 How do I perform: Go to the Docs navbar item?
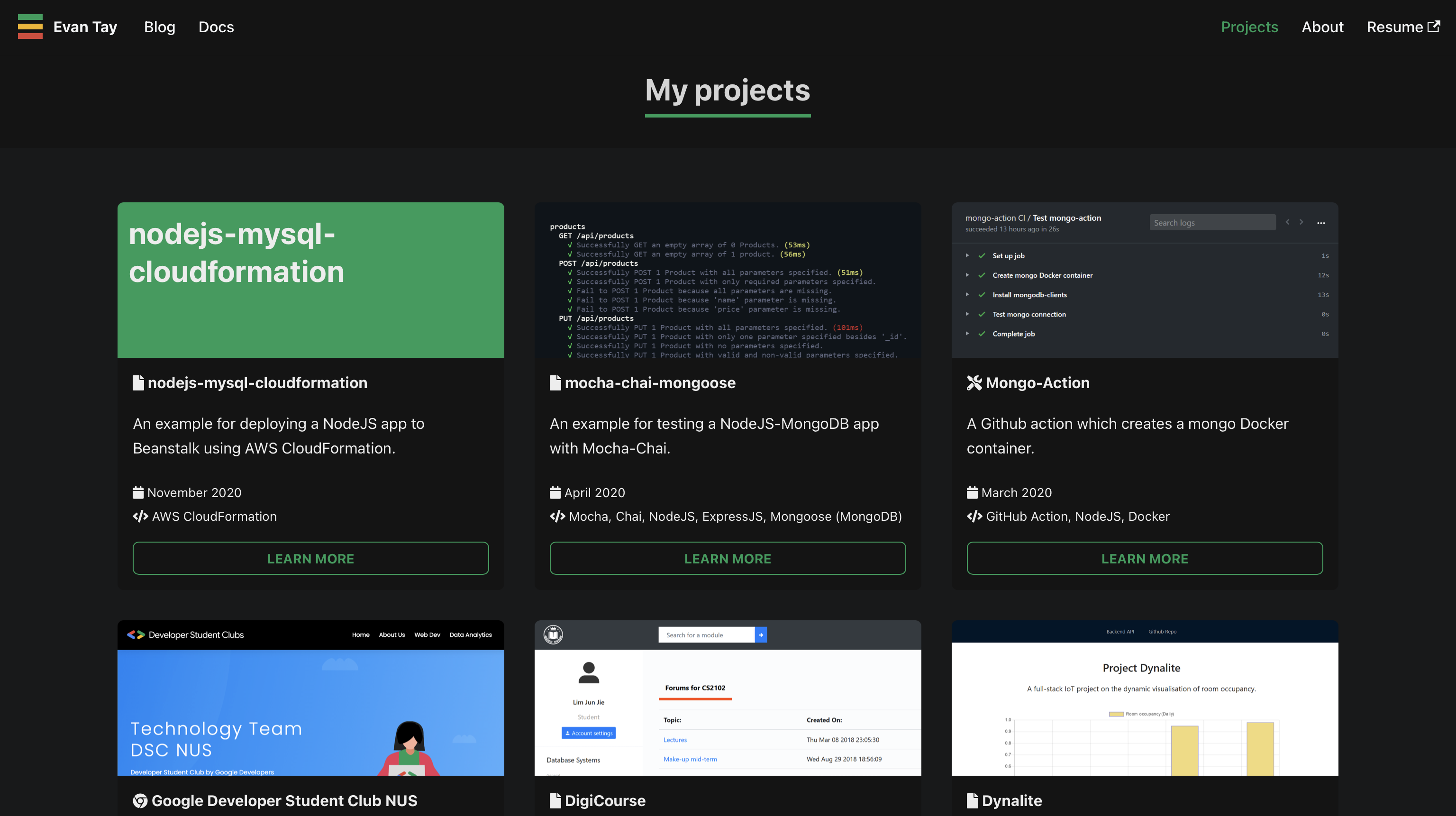(x=216, y=27)
